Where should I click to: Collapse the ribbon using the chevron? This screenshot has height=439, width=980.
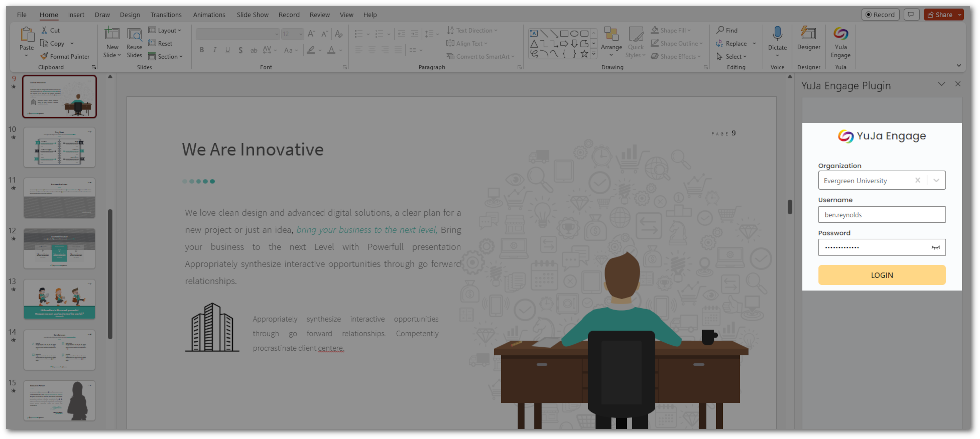tap(959, 65)
